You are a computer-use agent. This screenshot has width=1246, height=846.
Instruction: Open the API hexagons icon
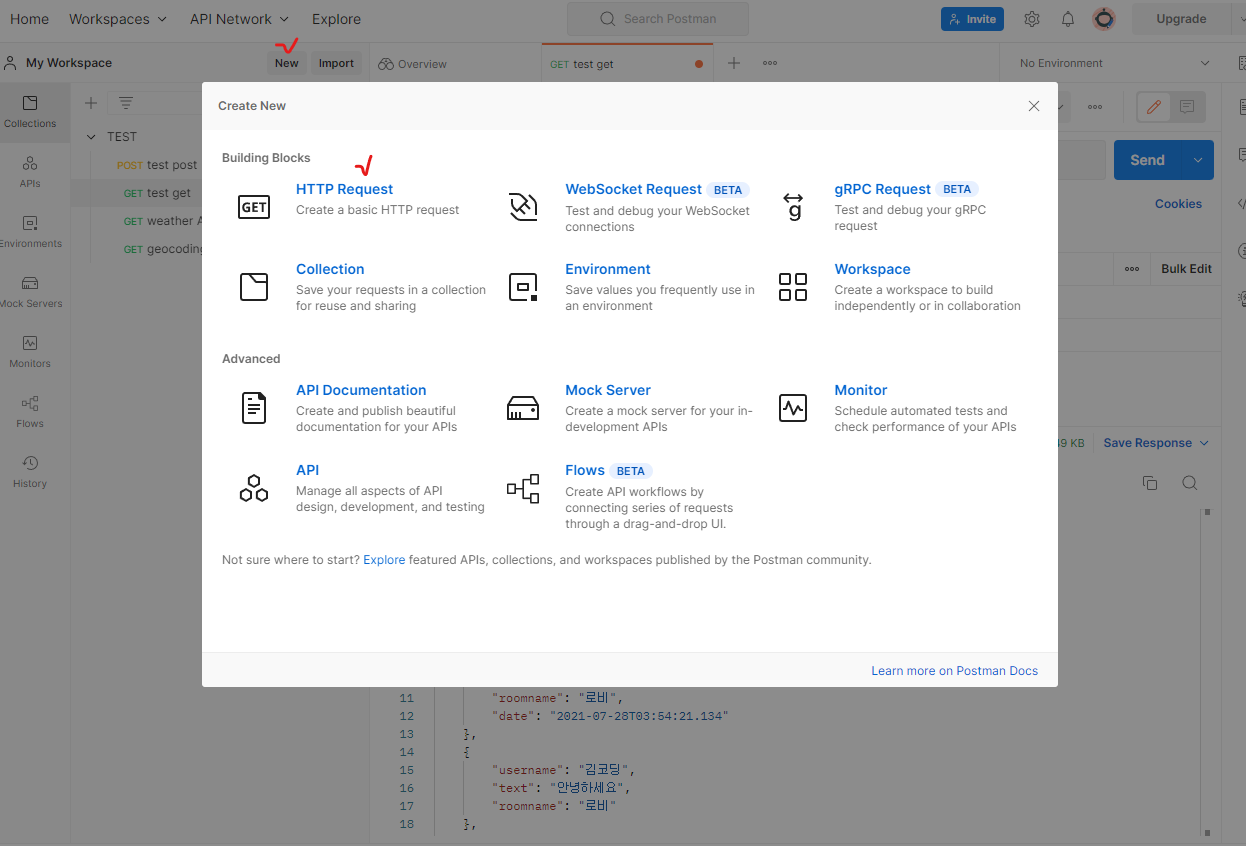point(254,488)
